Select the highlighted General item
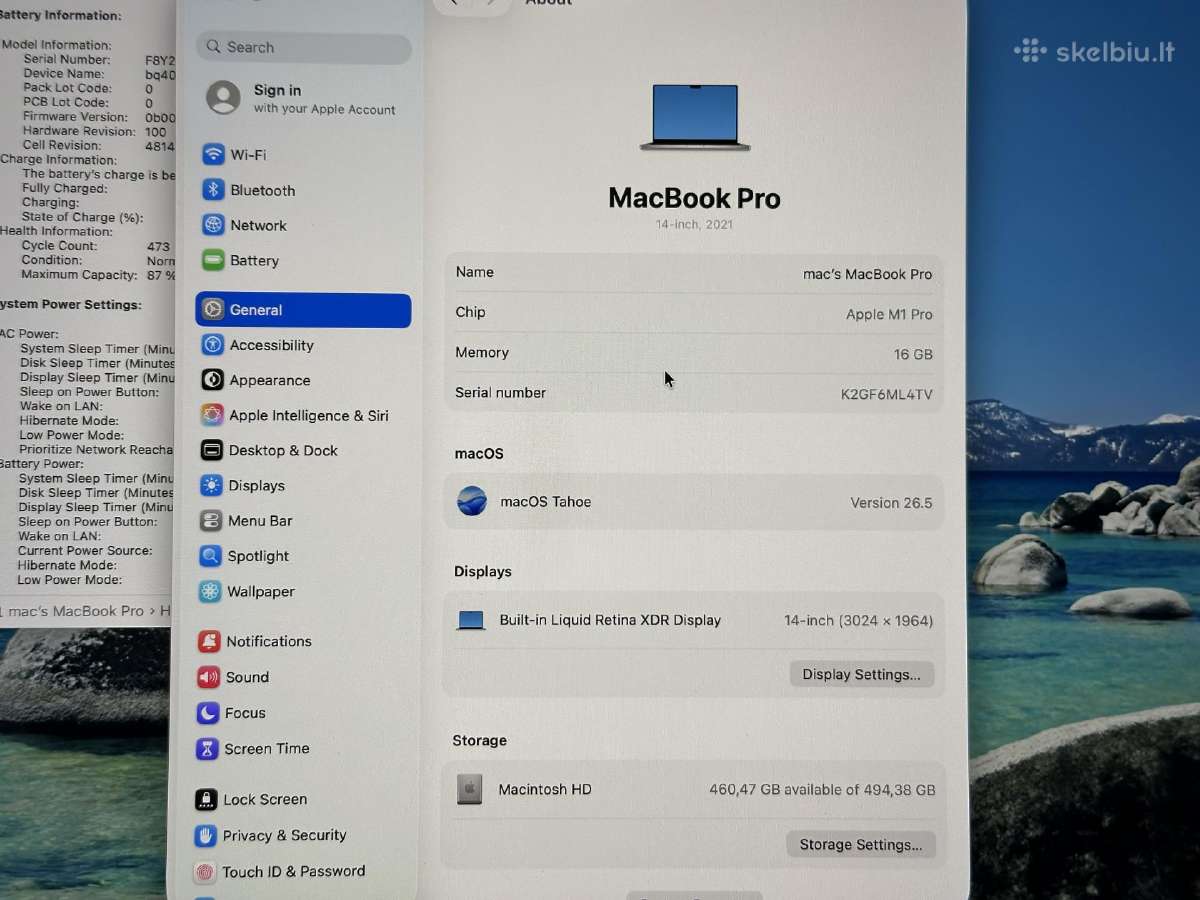This screenshot has height=900, width=1200. [303, 310]
